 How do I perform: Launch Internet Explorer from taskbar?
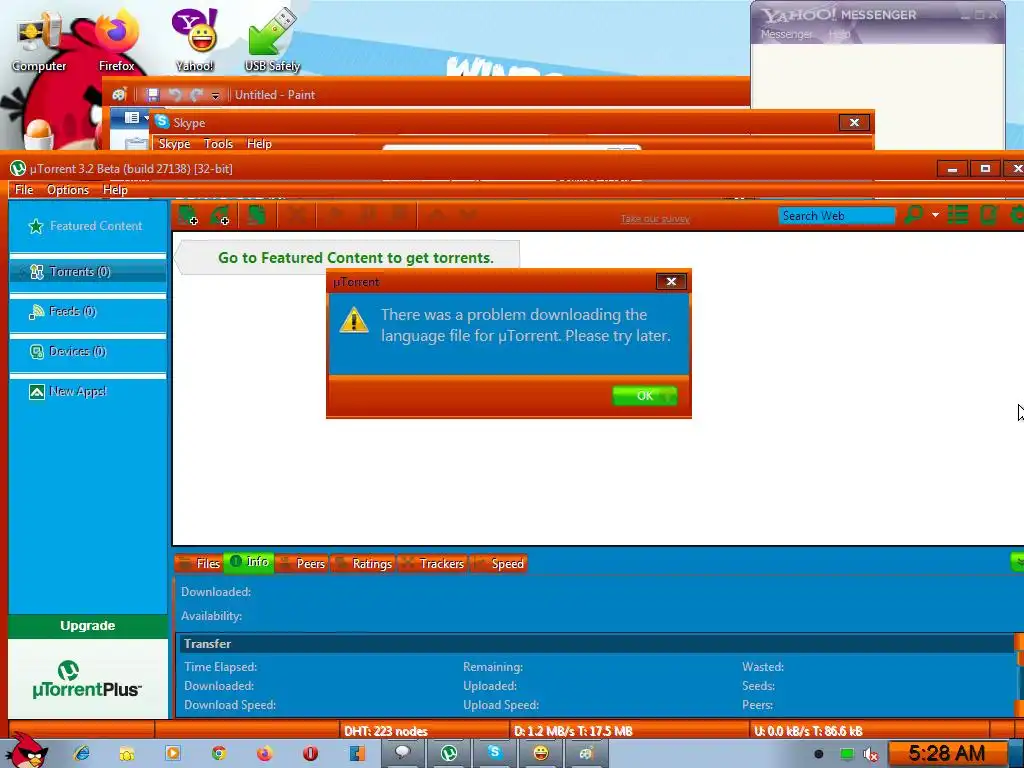pos(82,754)
